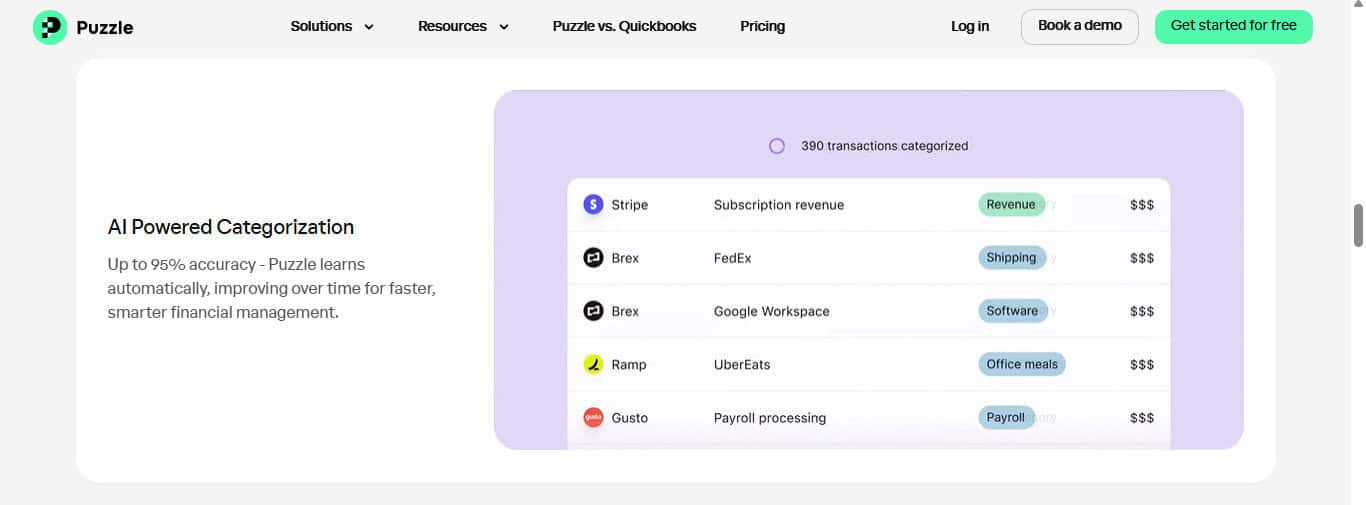Click the Stripe logo icon
The height and width of the screenshot is (505, 1366).
pos(593,204)
